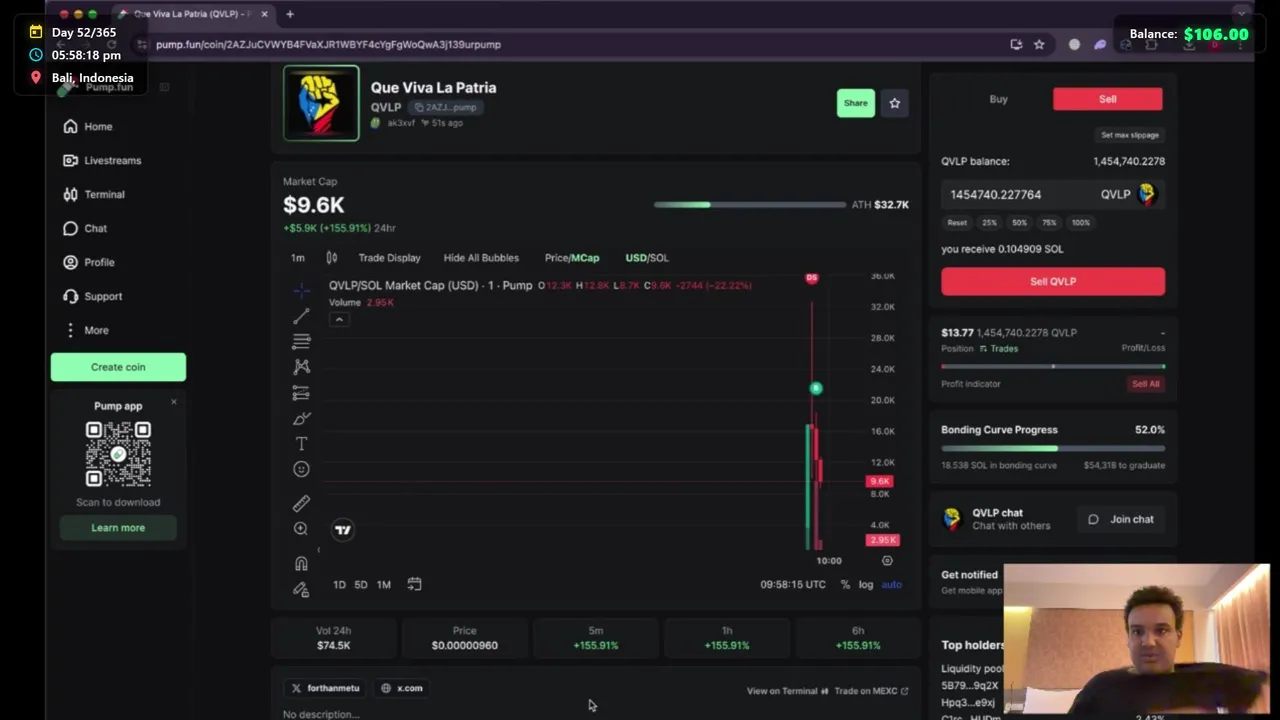This screenshot has width=1280, height=720.
Task: Open the 1m timeframe selector
Action: pos(298,258)
